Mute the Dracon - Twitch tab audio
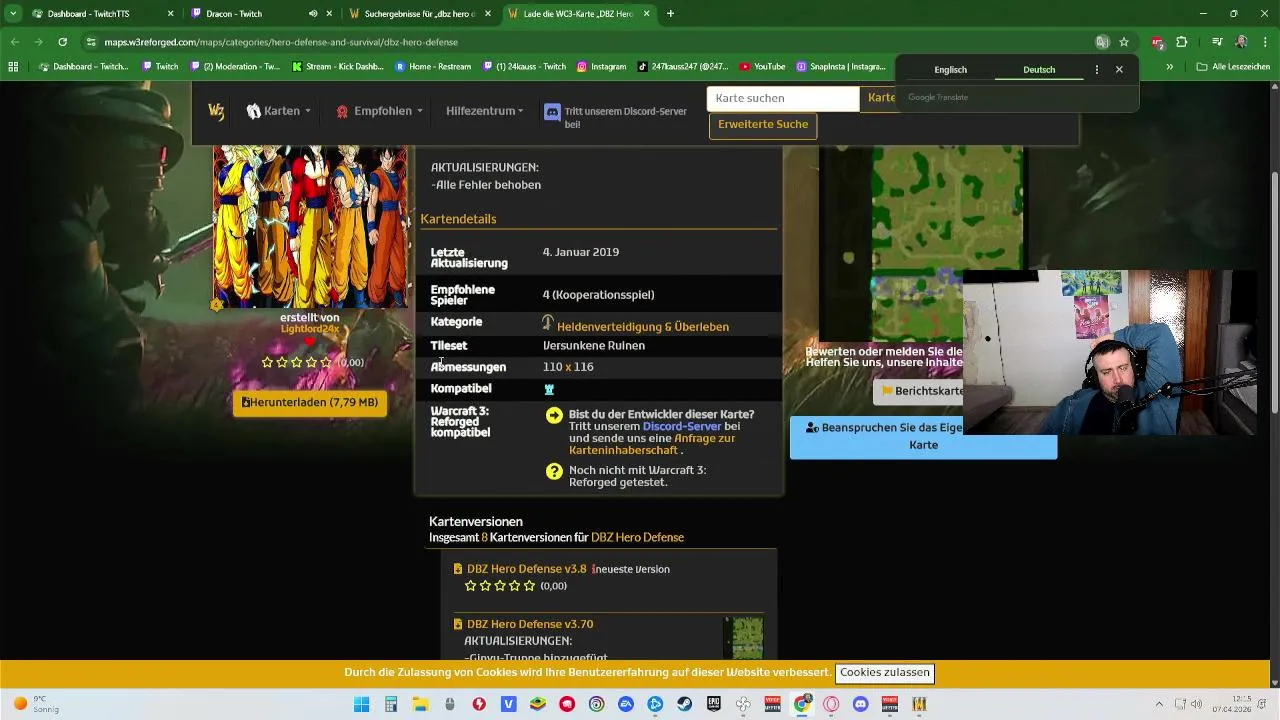Image resolution: width=1280 pixels, height=720 pixels. point(313,14)
